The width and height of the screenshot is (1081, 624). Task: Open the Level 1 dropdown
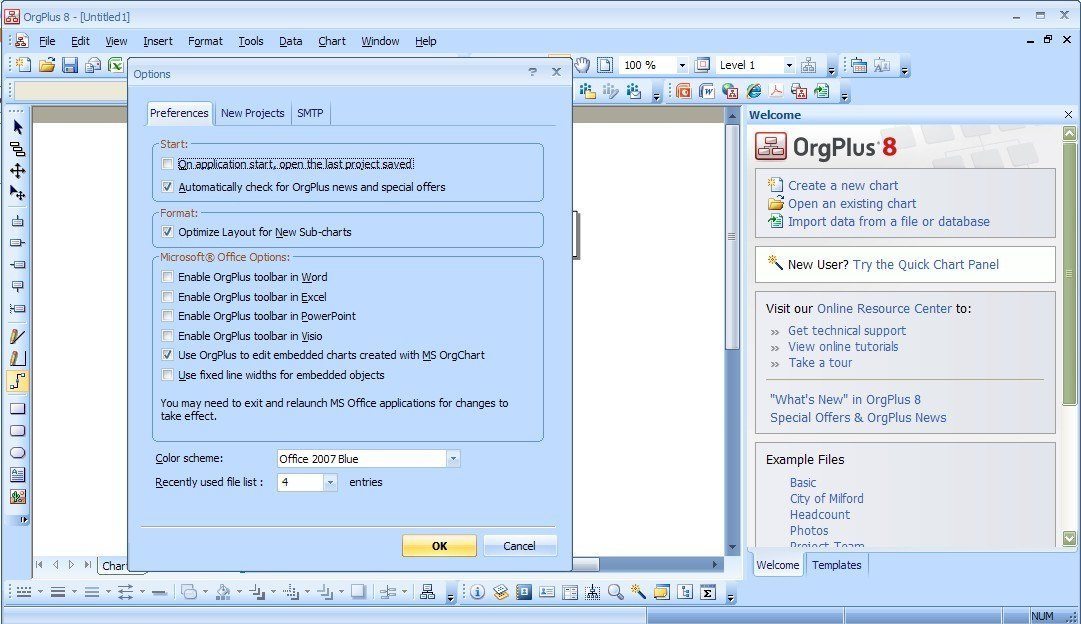[x=789, y=66]
